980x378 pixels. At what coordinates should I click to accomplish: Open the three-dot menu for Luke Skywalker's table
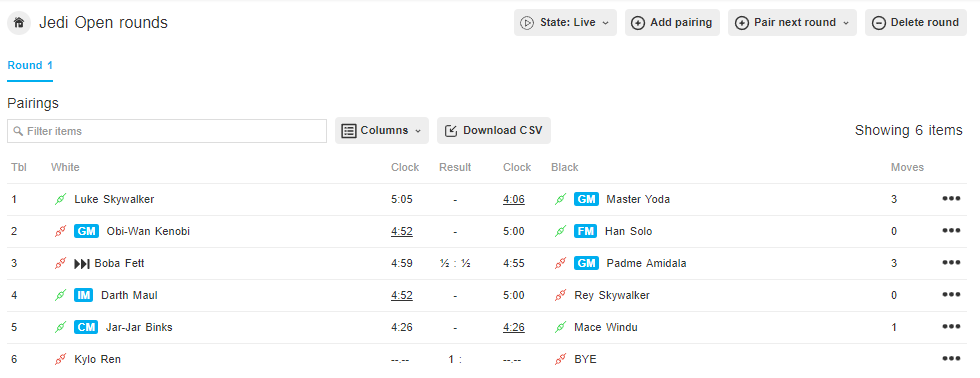pyautogui.click(x=951, y=199)
